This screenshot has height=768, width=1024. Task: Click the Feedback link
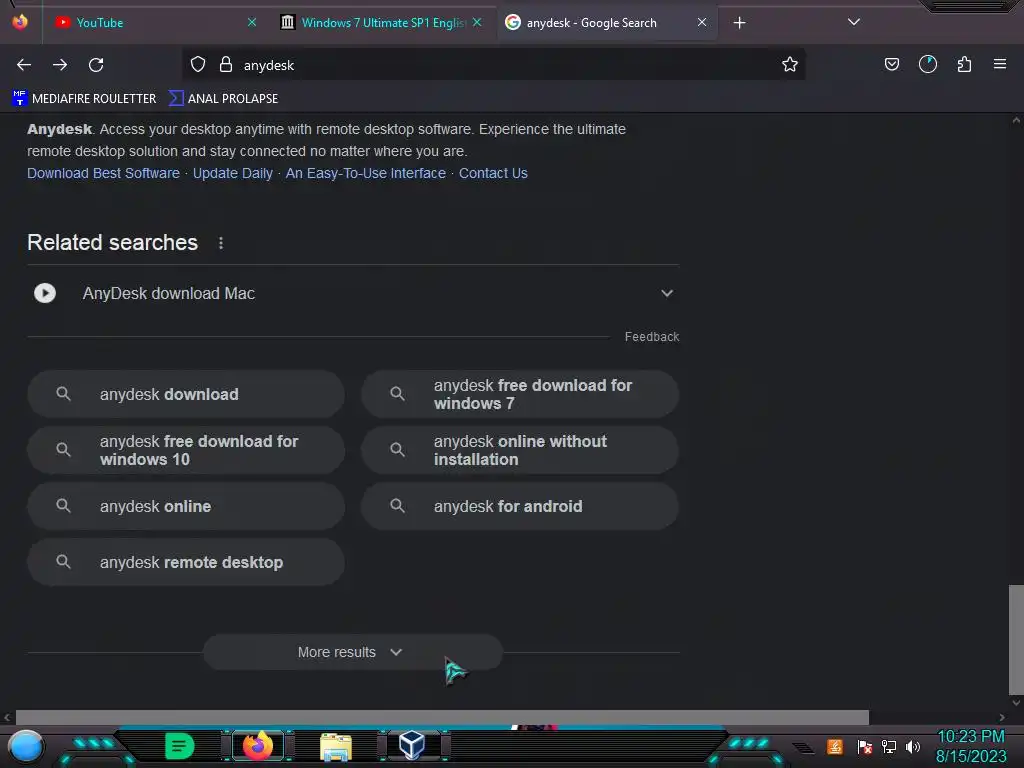(652, 336)
